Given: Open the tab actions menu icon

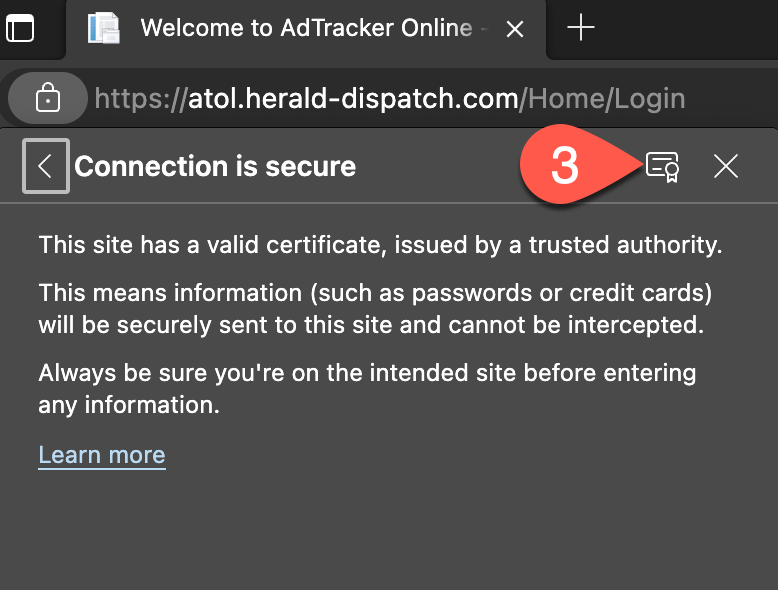Looking at the screenshot, I should tap(19, 28).
